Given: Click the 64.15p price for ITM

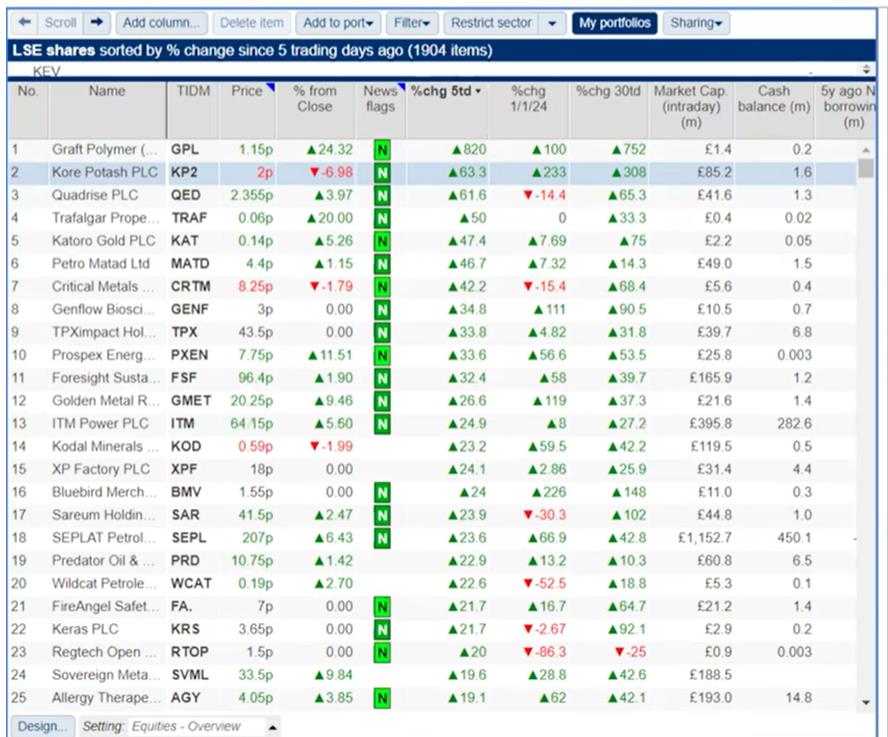Looking at the screenshot, I should [251, 424].
